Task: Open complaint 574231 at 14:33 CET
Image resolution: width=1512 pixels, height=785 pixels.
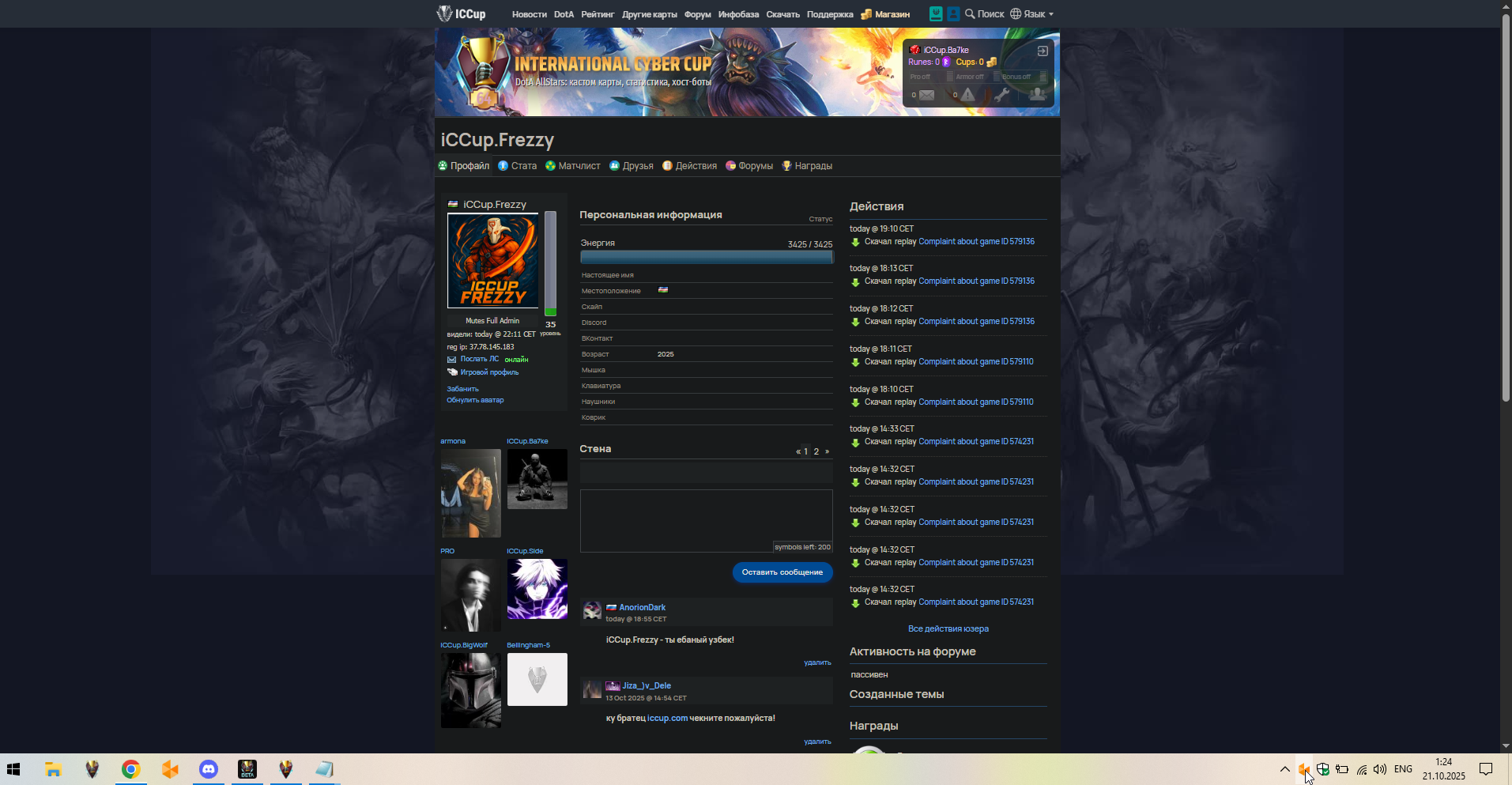Action: [x=976, y=442]
